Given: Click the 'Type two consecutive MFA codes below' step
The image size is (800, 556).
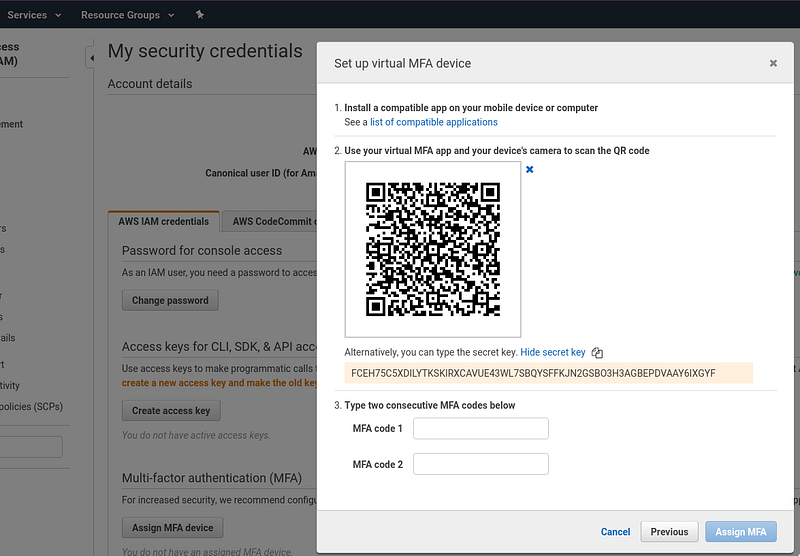Looking at the screenshot, I should [430, 405].
